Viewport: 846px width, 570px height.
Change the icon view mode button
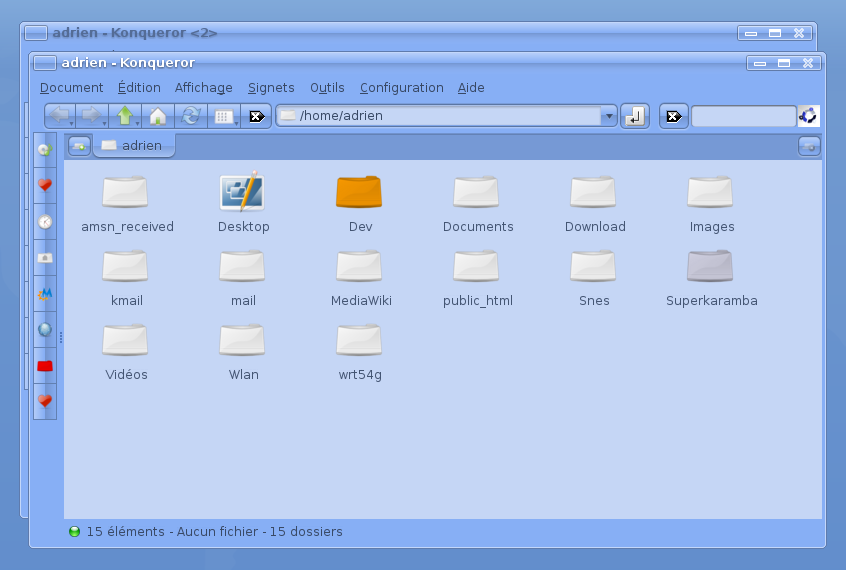tap(222, 116)
